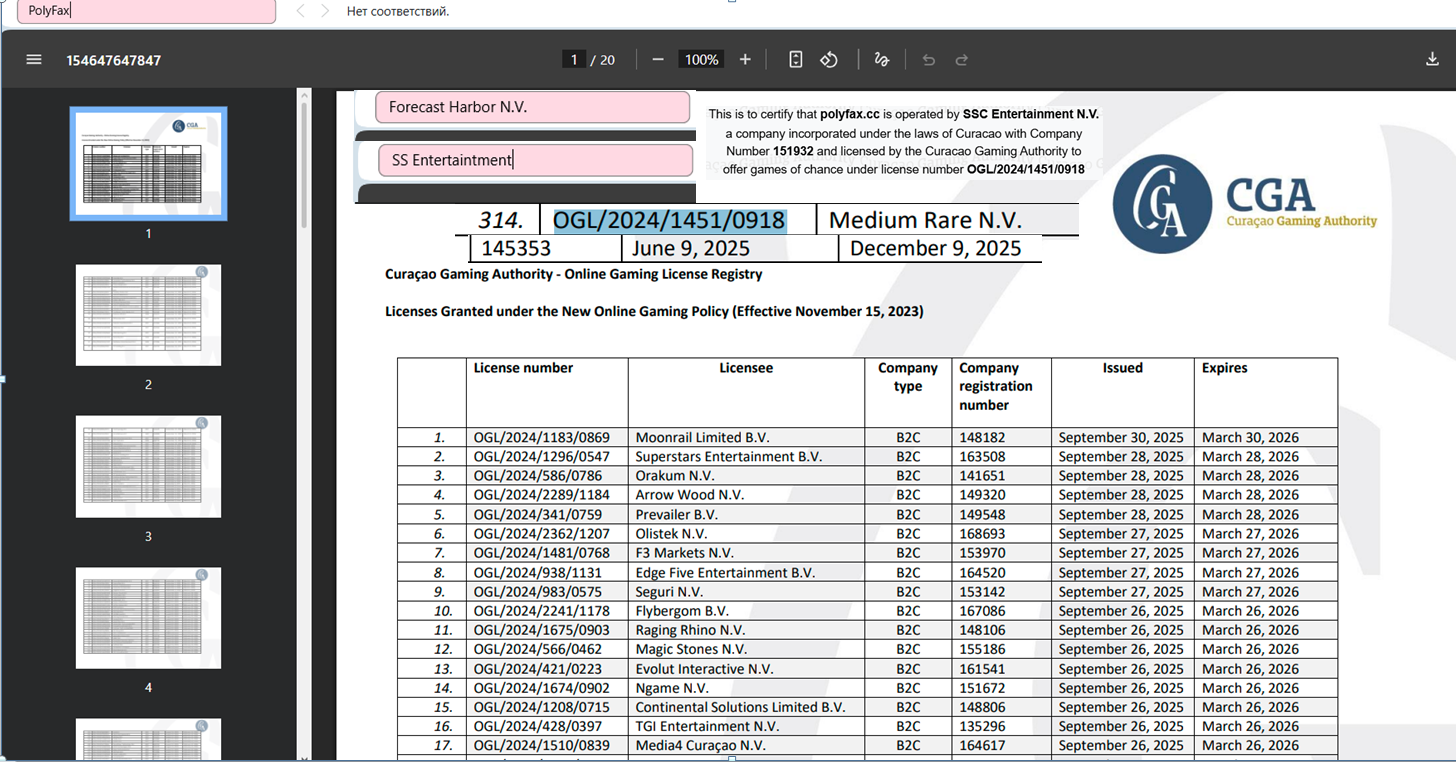Go to previous search match
The image size is (1456, 762).
click(301, 11)
